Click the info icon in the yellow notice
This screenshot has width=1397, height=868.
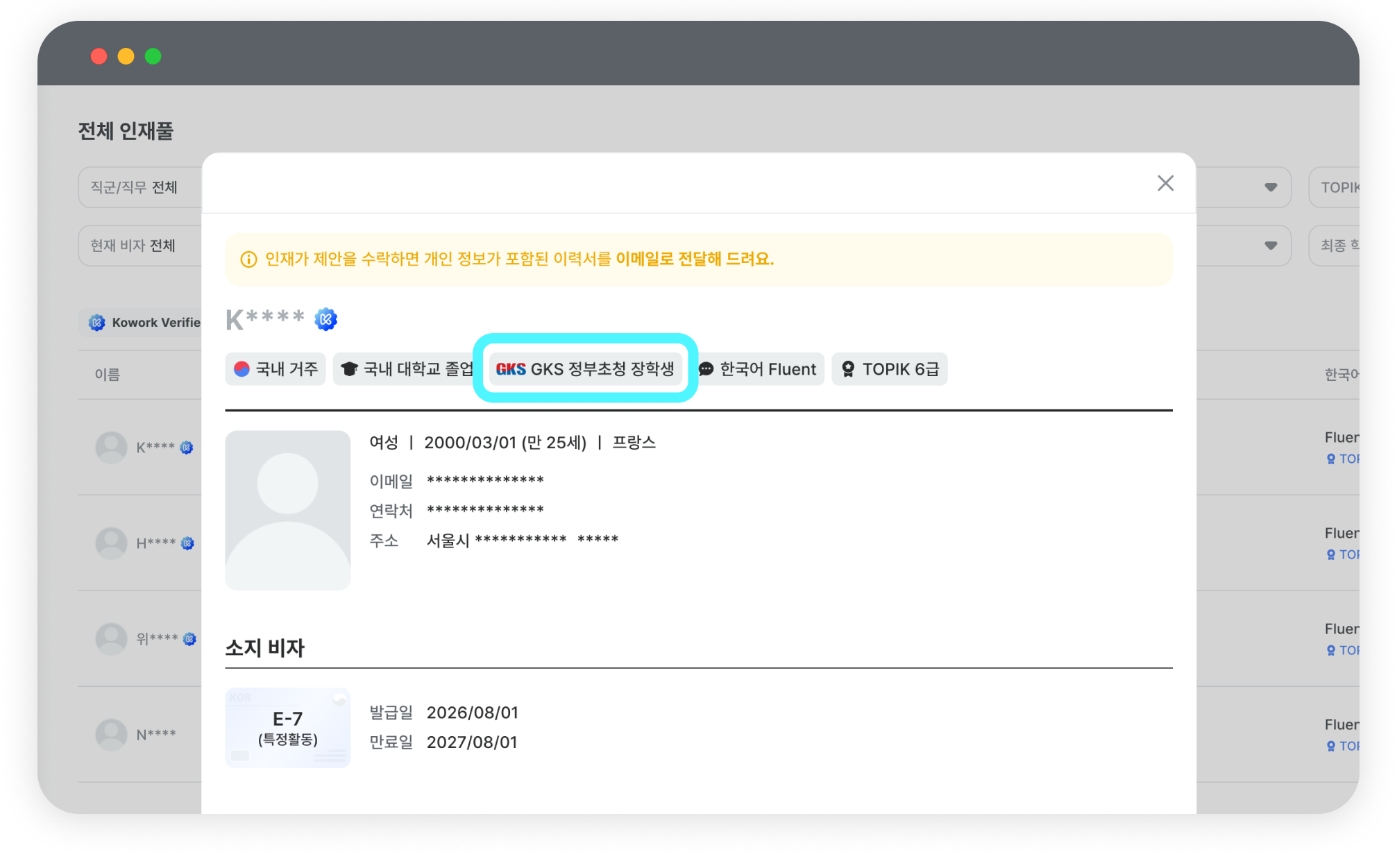(248, 259)
